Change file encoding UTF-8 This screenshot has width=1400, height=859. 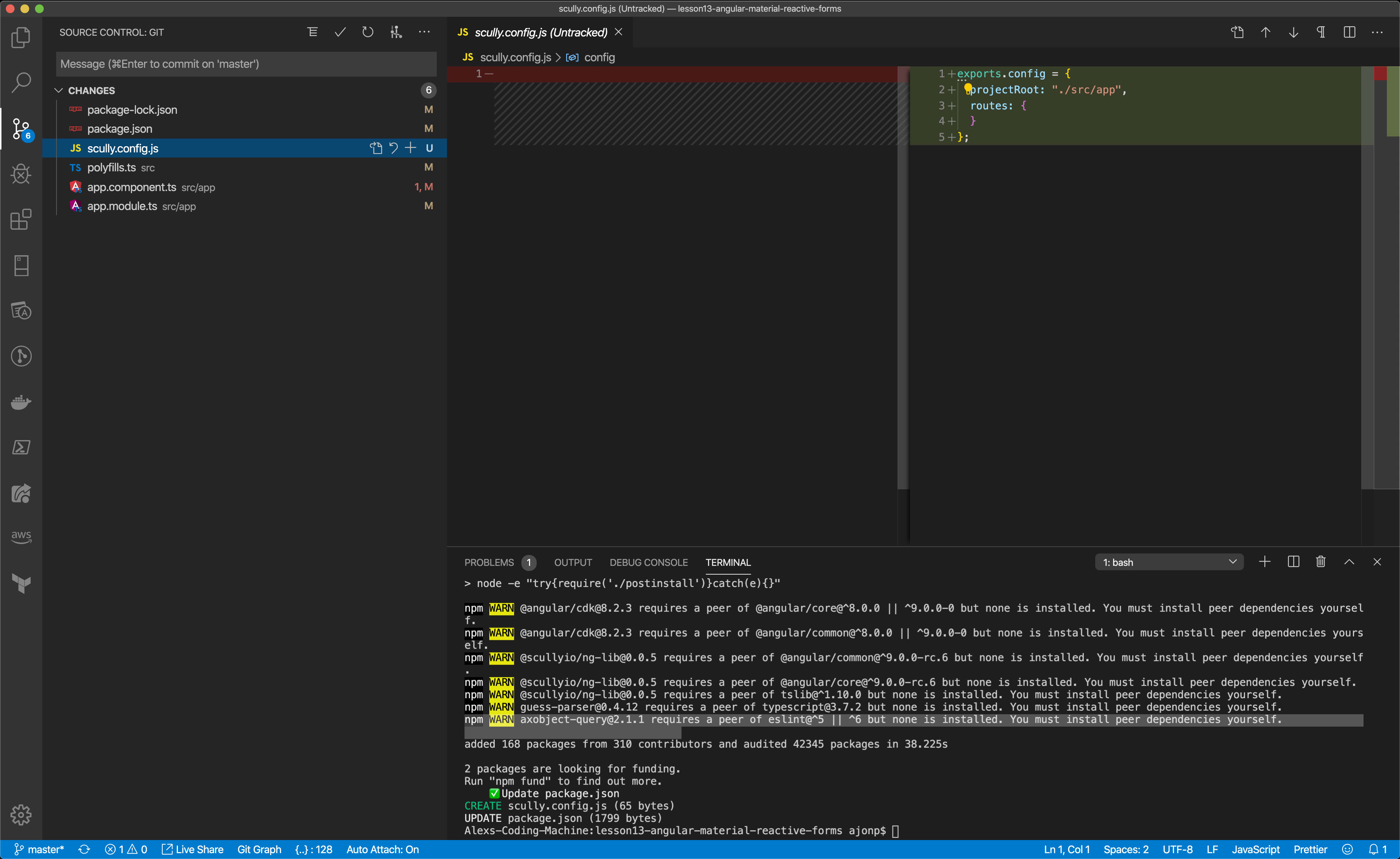1177,850
